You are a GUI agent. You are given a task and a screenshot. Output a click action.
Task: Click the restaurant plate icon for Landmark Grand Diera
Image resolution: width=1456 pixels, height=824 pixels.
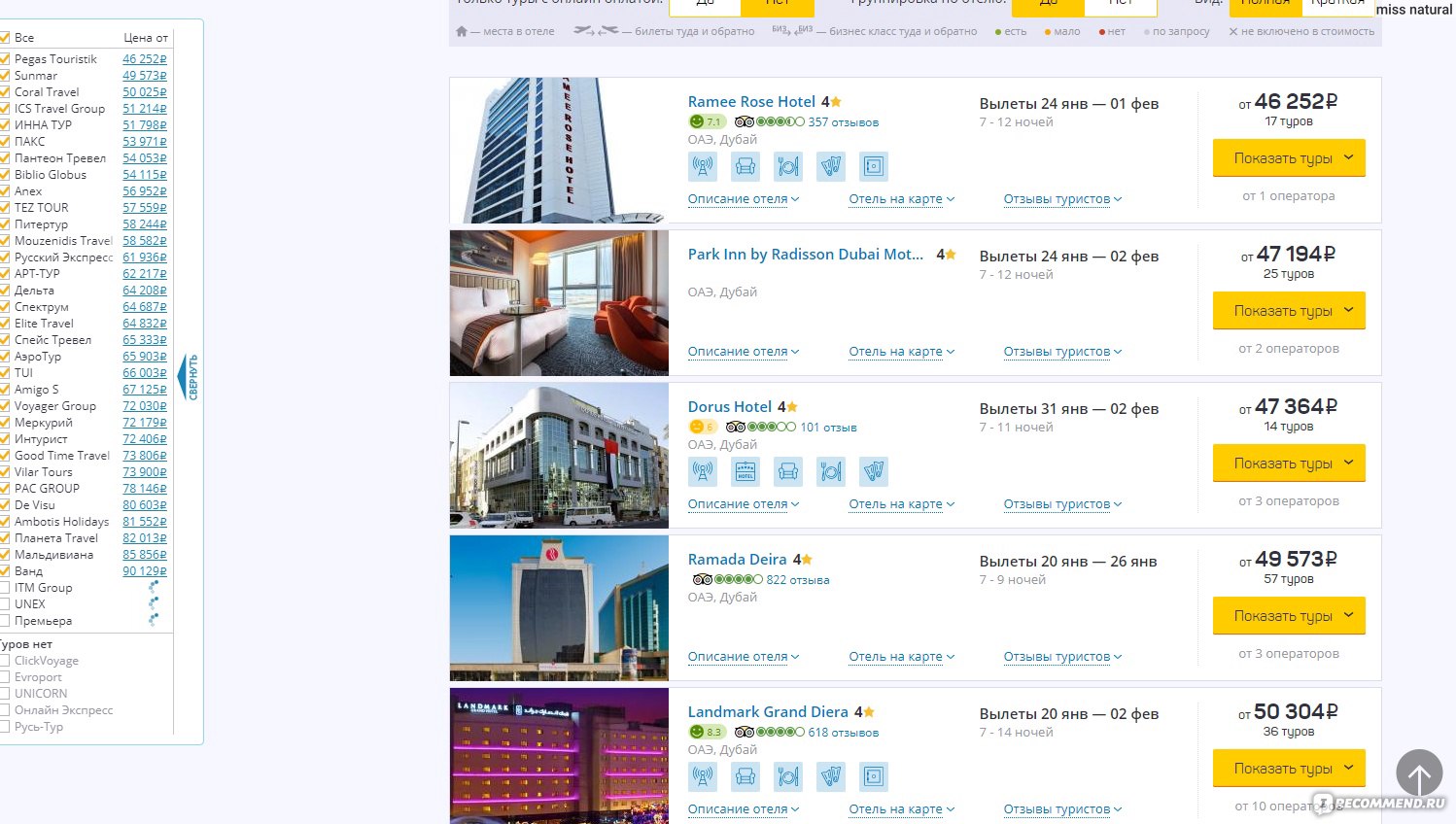point(788,776)
